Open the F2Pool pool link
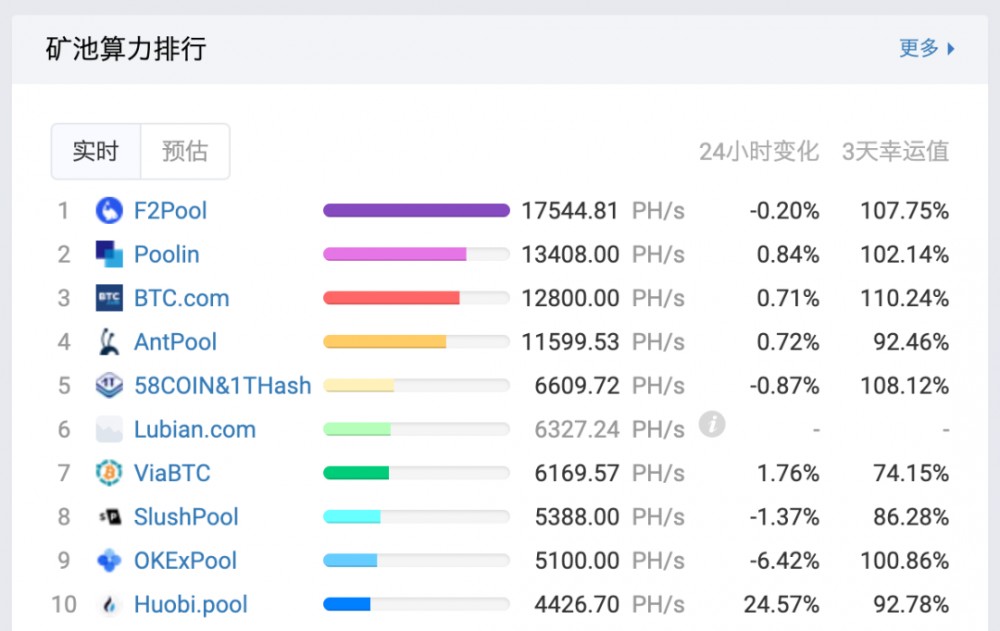 170,211
